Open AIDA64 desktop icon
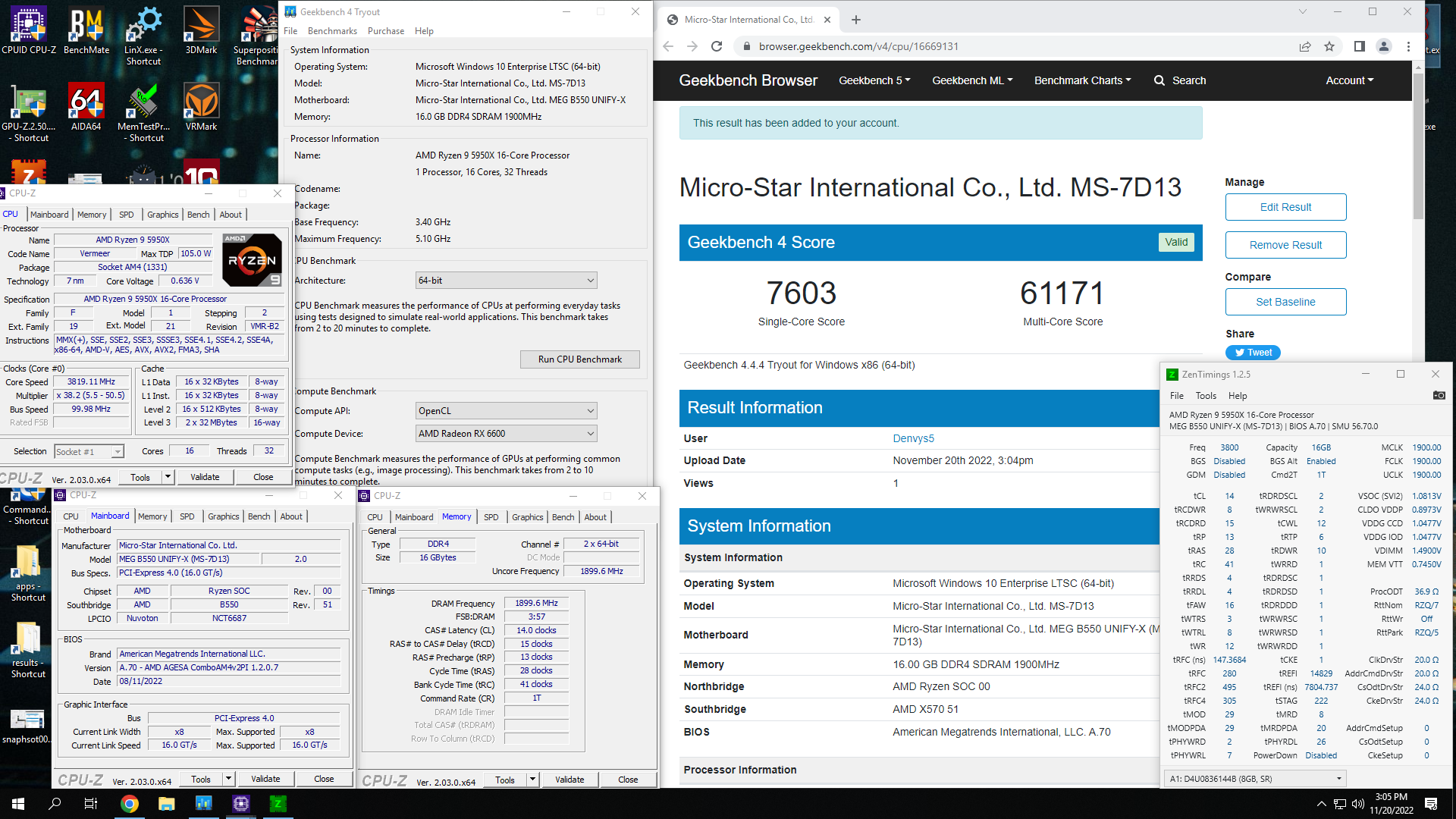The height and width of the screenshot is (819, 1456). tap(86, 107)
